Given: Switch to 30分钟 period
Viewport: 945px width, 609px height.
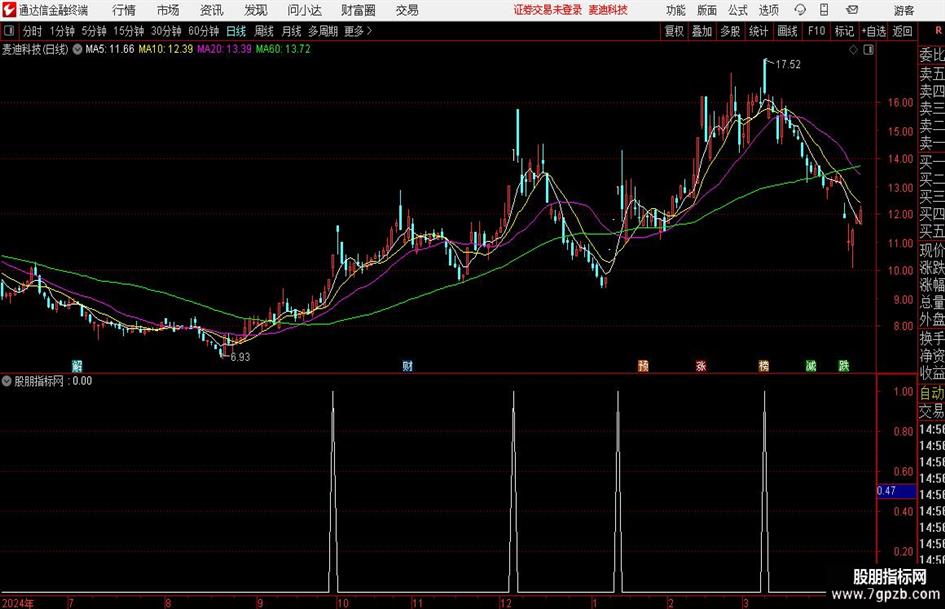Looking at the screenshot, I should tap(166, 31).
